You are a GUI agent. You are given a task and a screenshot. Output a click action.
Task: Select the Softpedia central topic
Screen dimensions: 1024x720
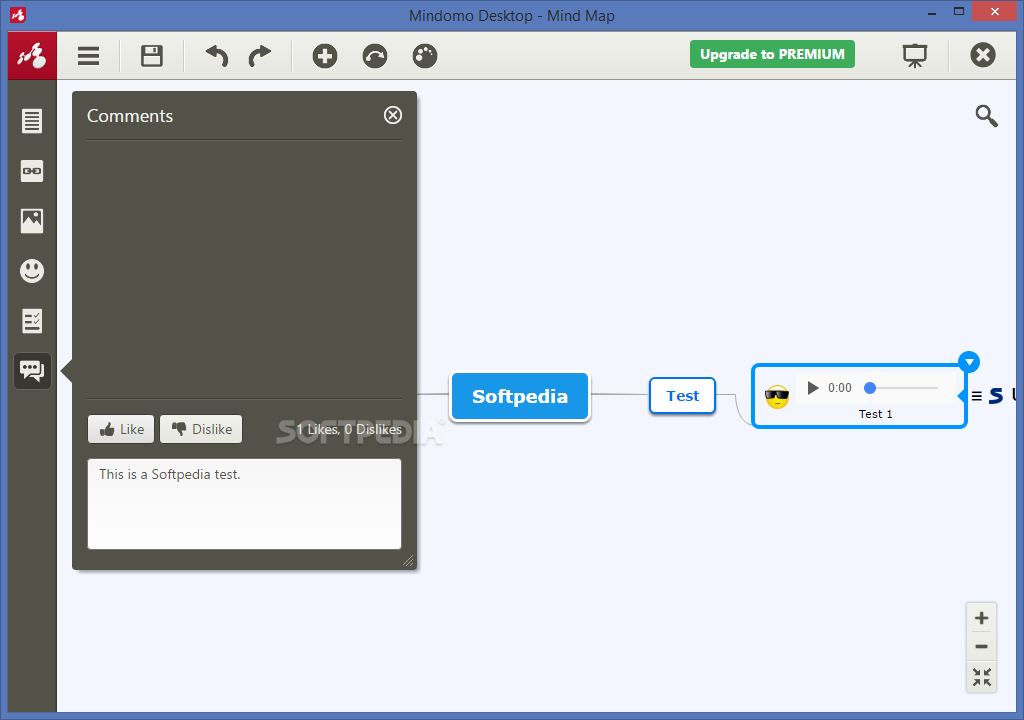point(520,397)
